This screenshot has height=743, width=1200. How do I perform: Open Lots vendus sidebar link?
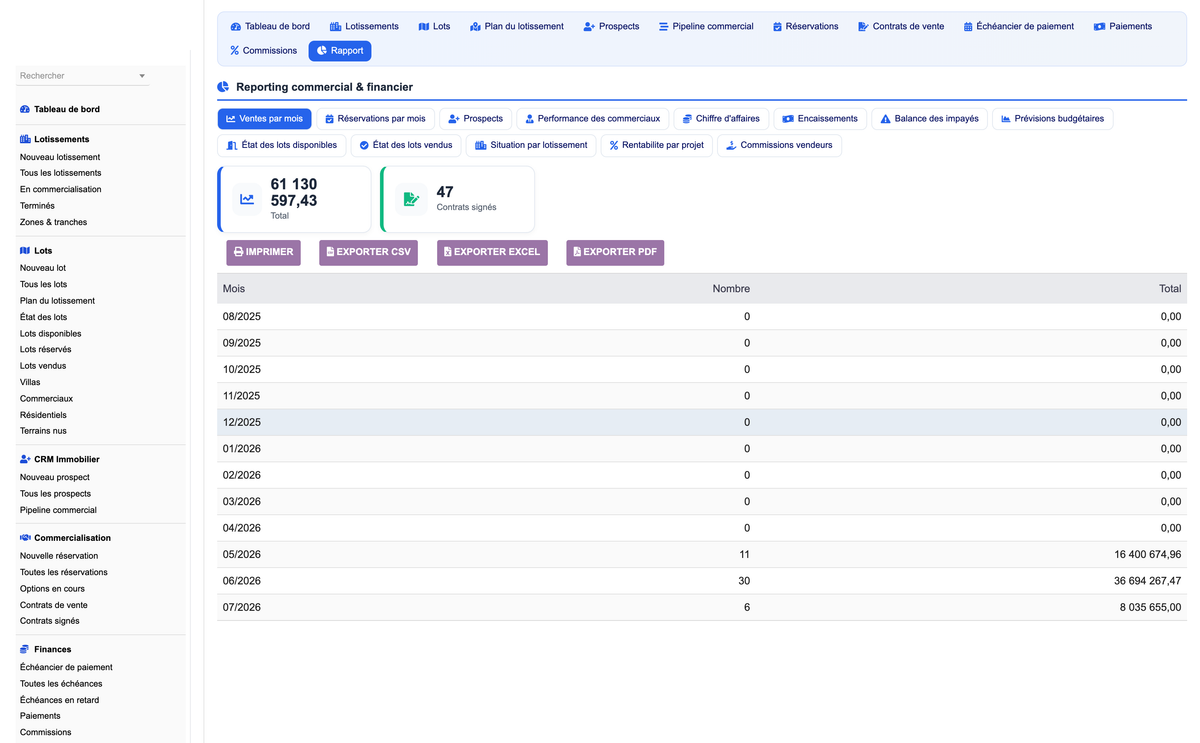pyautogui.click(x=43, y=366)
